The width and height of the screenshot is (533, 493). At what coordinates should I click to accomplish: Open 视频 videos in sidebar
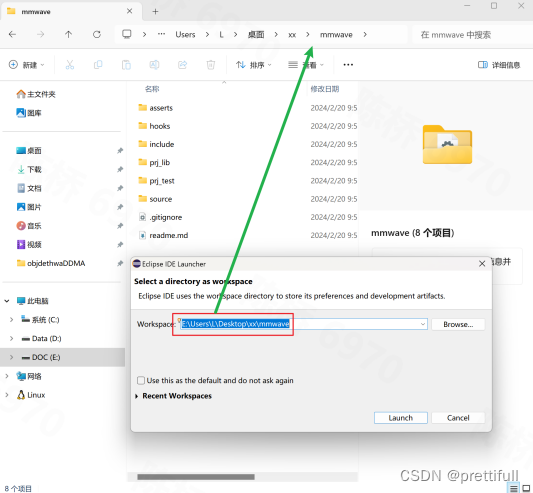(29, 244)
